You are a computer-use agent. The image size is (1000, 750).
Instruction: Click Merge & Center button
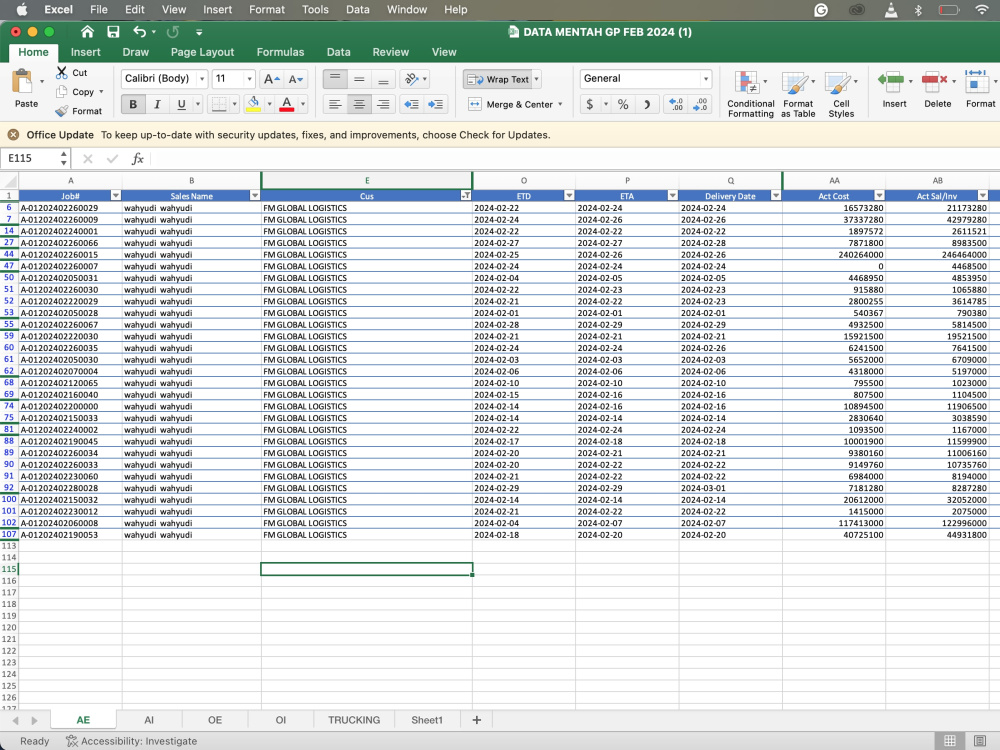coord(511,104)
